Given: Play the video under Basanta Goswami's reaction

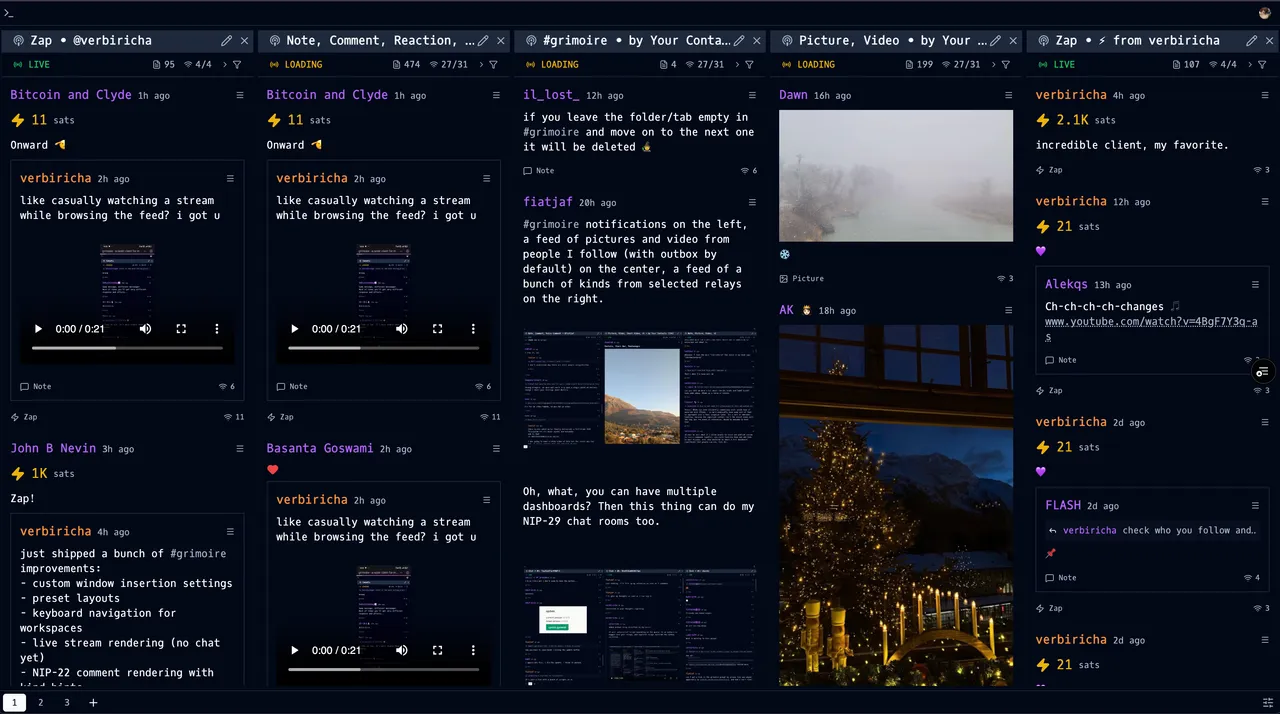Looking at the screenshot, I should [294, 650].
